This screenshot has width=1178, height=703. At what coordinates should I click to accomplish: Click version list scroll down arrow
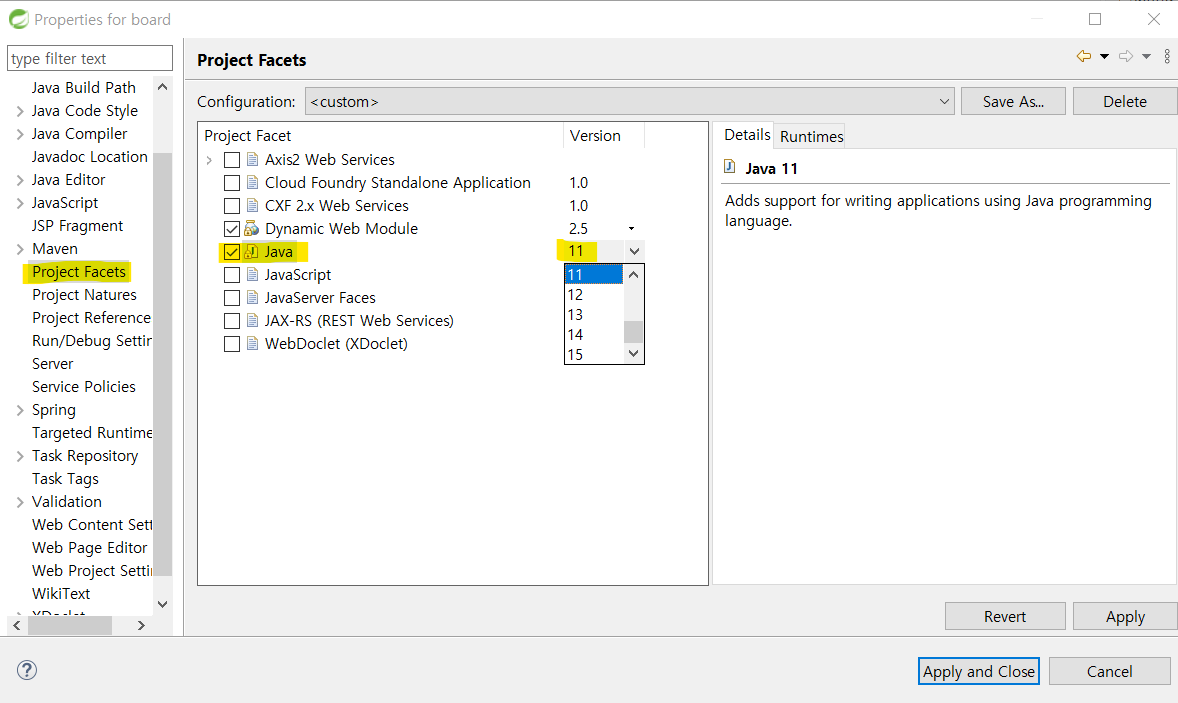tap(633, 354)
